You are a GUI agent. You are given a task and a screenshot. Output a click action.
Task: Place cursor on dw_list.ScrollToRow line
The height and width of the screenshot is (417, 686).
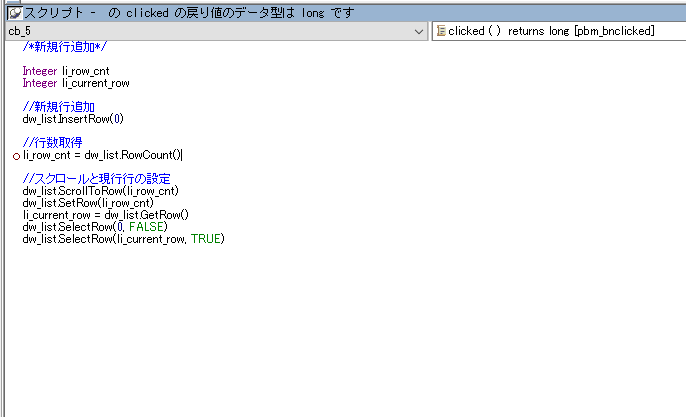coord(100,191)
